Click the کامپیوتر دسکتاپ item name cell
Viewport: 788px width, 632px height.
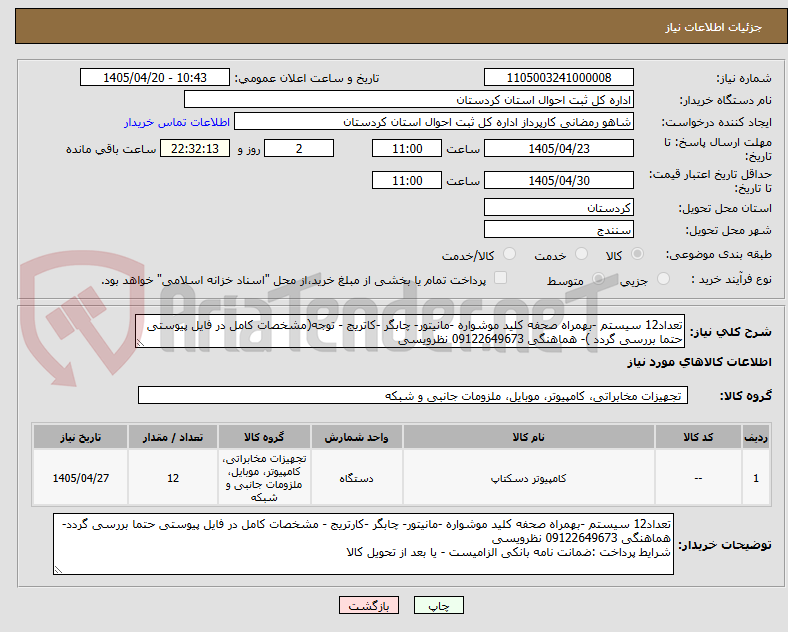pyautogui.click(x=529, y=478)
